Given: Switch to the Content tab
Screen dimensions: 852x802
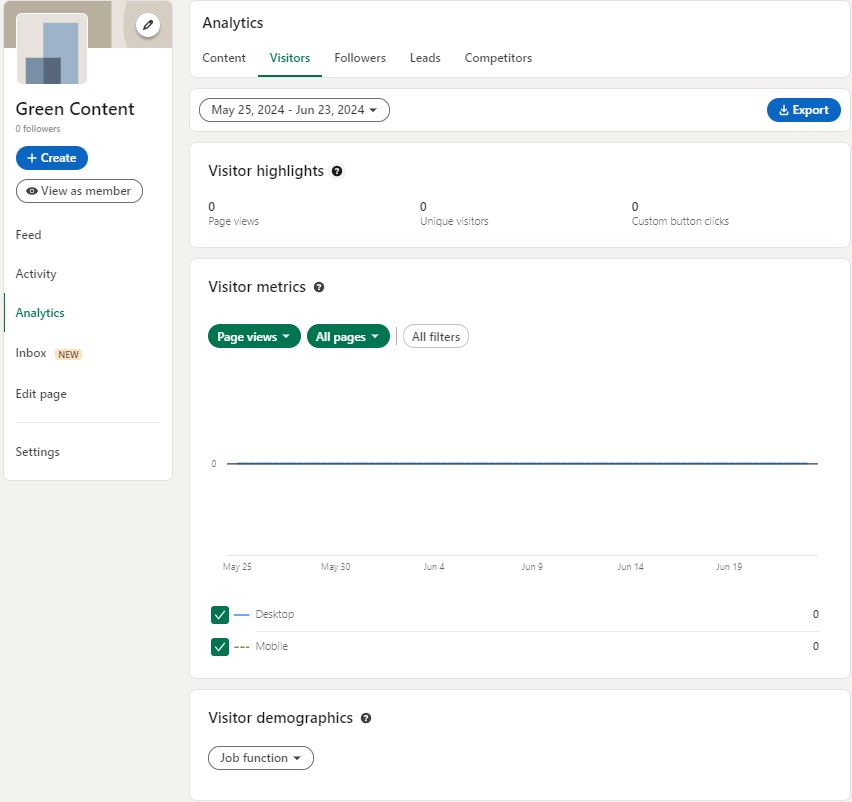Looking at the screenshot, I should click(x=224, y=58).
